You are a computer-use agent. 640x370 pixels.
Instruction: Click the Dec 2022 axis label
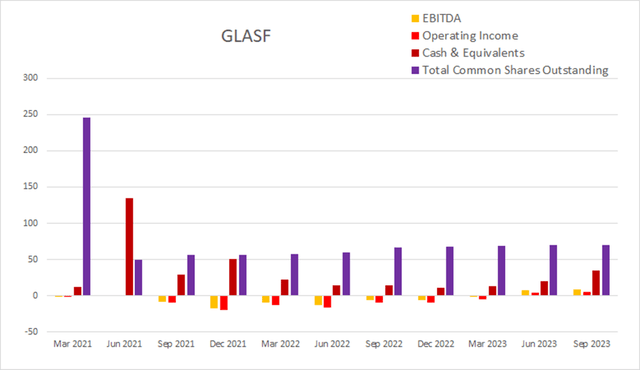click(x=436, y=344)
